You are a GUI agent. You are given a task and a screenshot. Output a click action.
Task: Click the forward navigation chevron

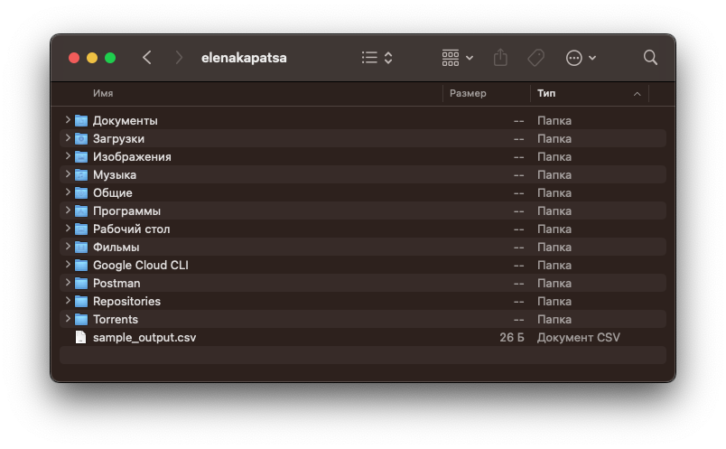(x=179, y=58)
